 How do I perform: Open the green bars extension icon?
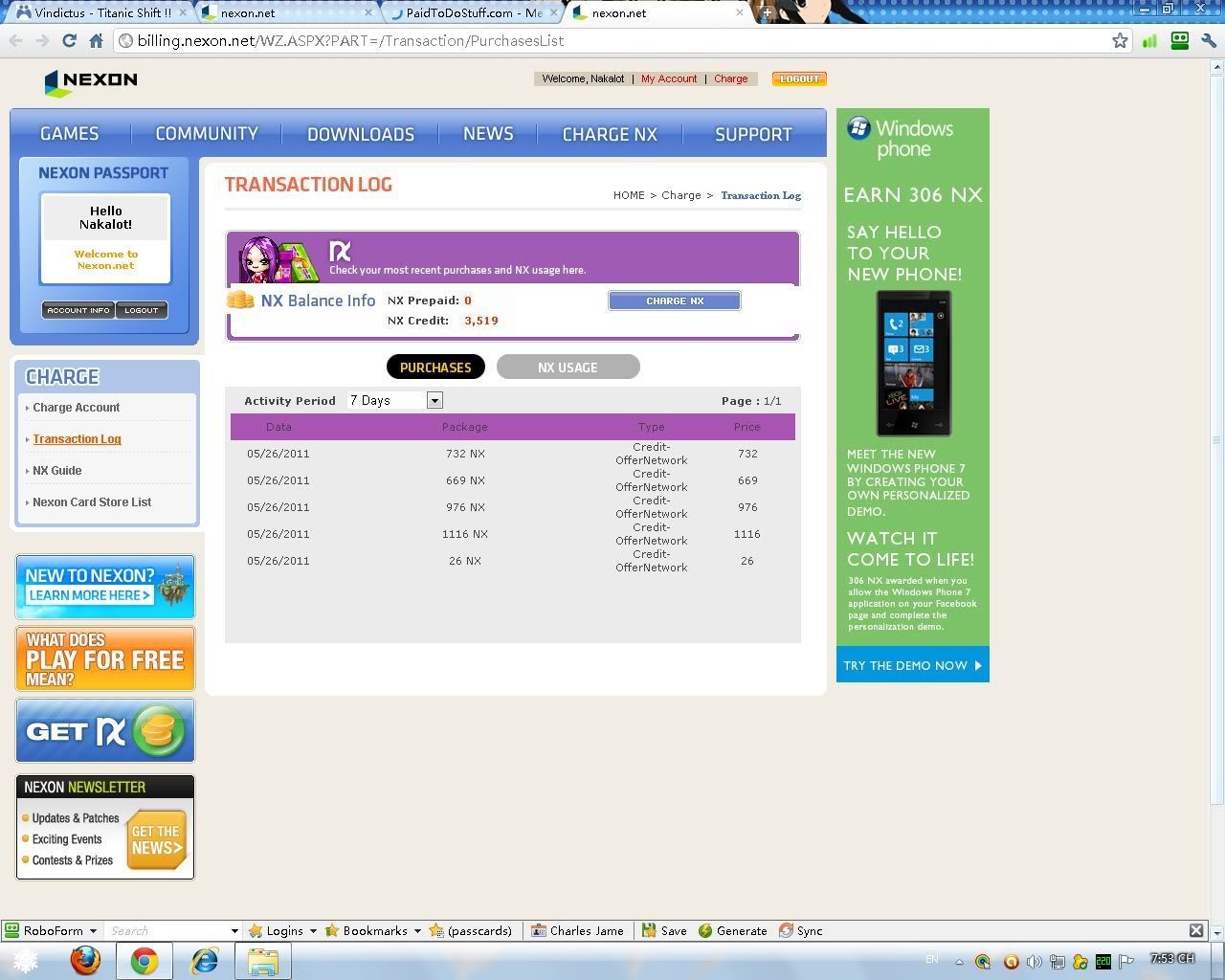[1150, 40]
